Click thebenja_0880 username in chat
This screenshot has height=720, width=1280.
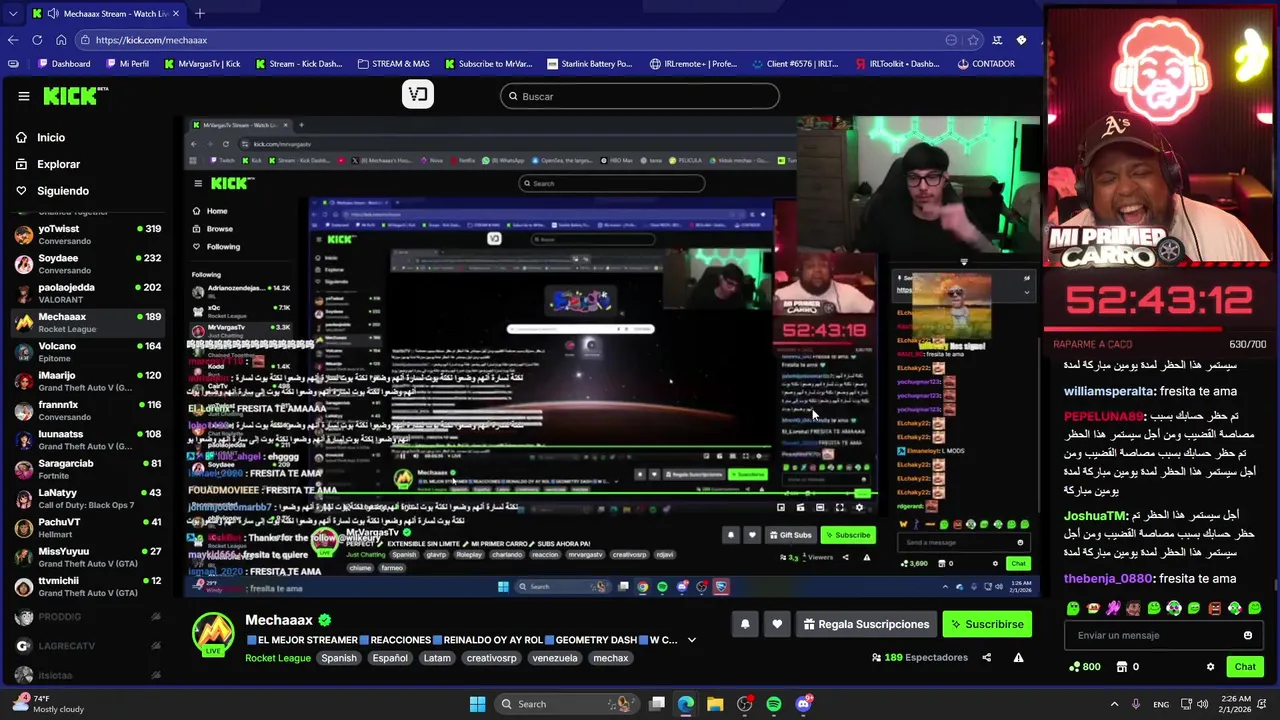[1109, 579]
